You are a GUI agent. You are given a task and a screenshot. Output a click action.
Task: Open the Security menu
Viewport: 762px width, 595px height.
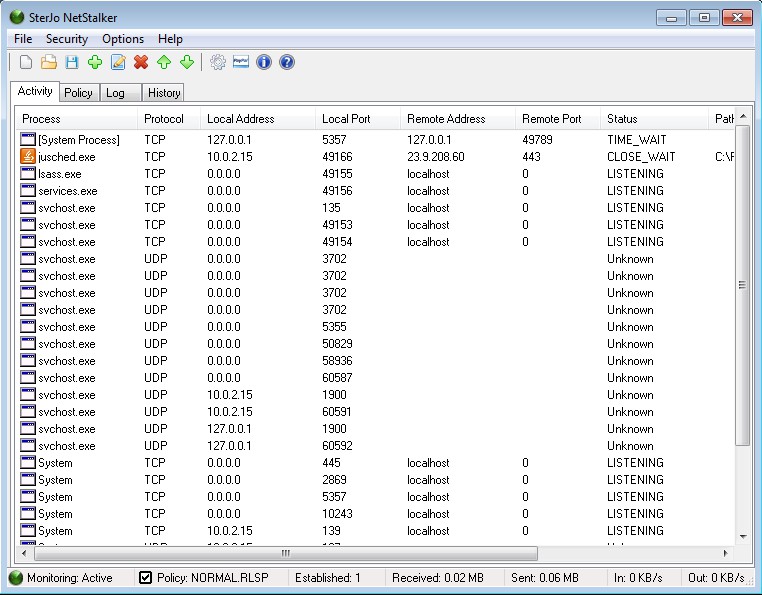pos(67,39)
